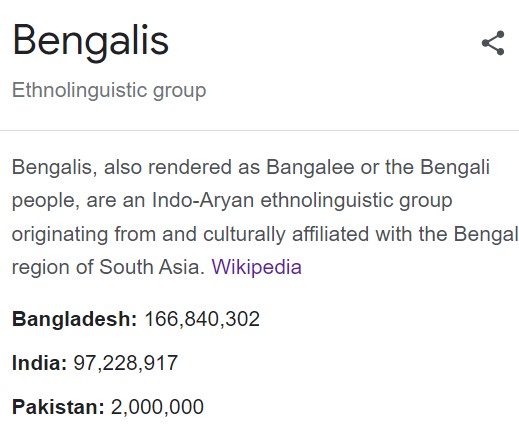Click the share icon

point(493,43)
